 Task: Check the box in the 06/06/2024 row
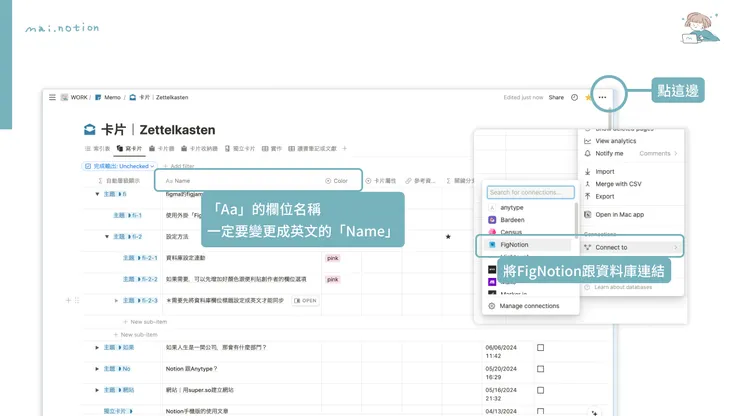[x=540, y=348]
